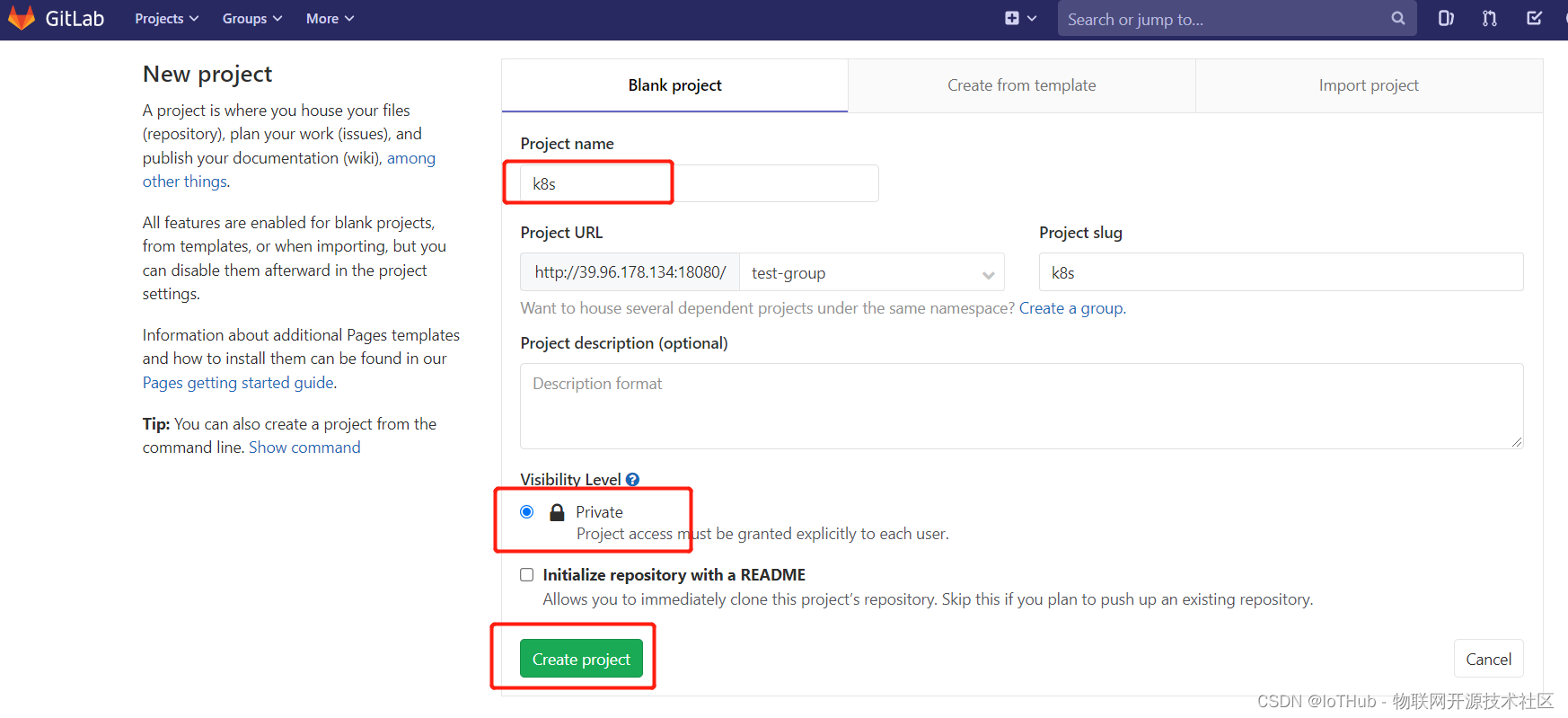Click the Initialize repository with a README label
1568x718 pixels.
pyautogui.click(x=674, y=575)
